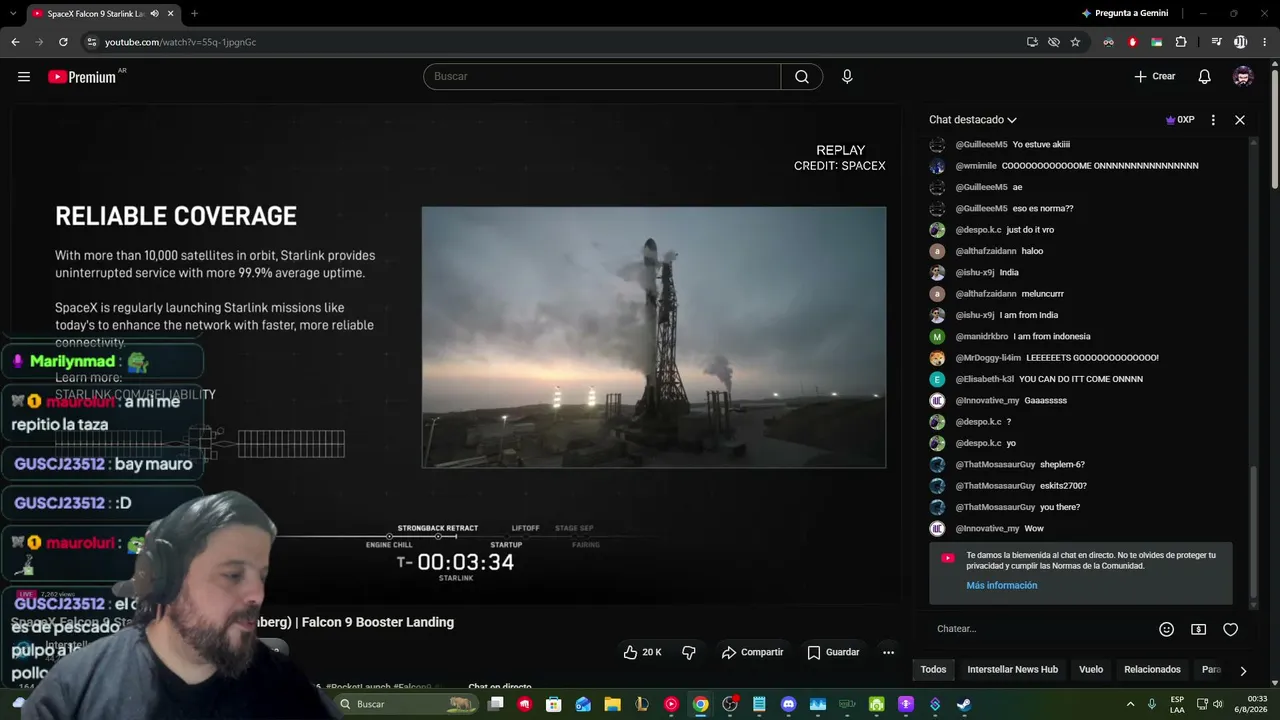The height and width of the screenshot is (720, 1280).
Task: Expand the tab search dropdown
Action: pos(15,14)
